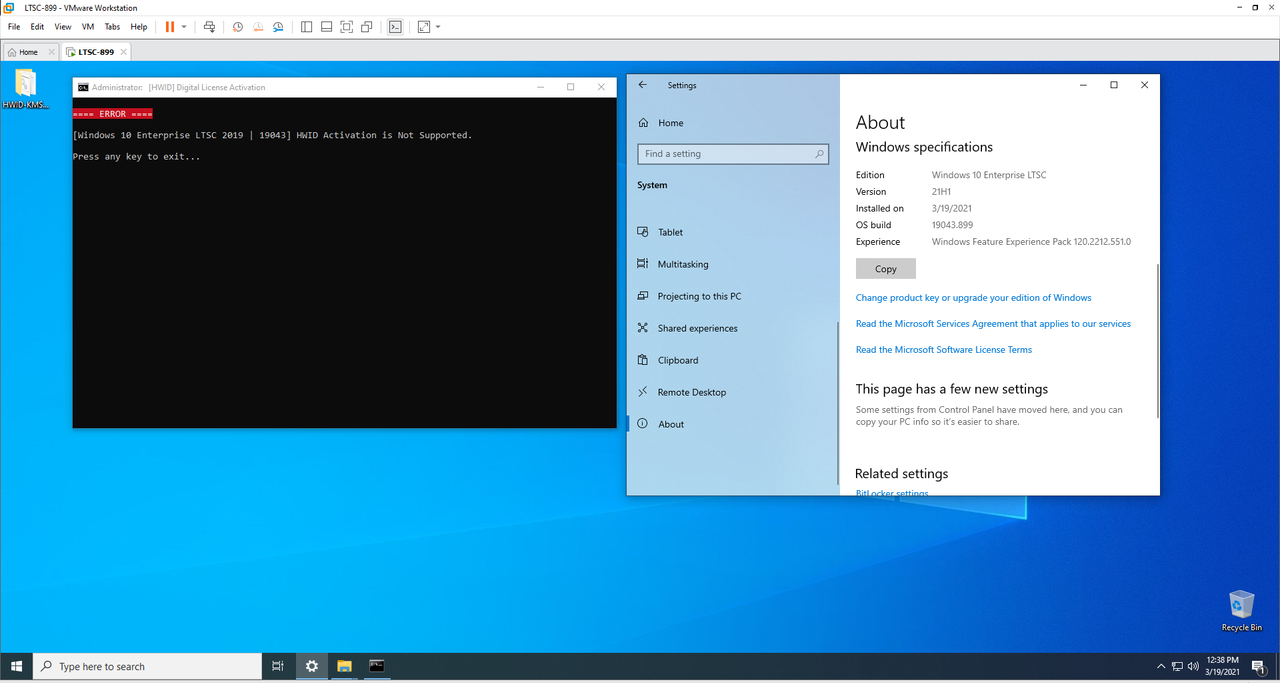Click the stretch guest display icon
This screenshot has width=1280, height=683.
tap(424, 27)
